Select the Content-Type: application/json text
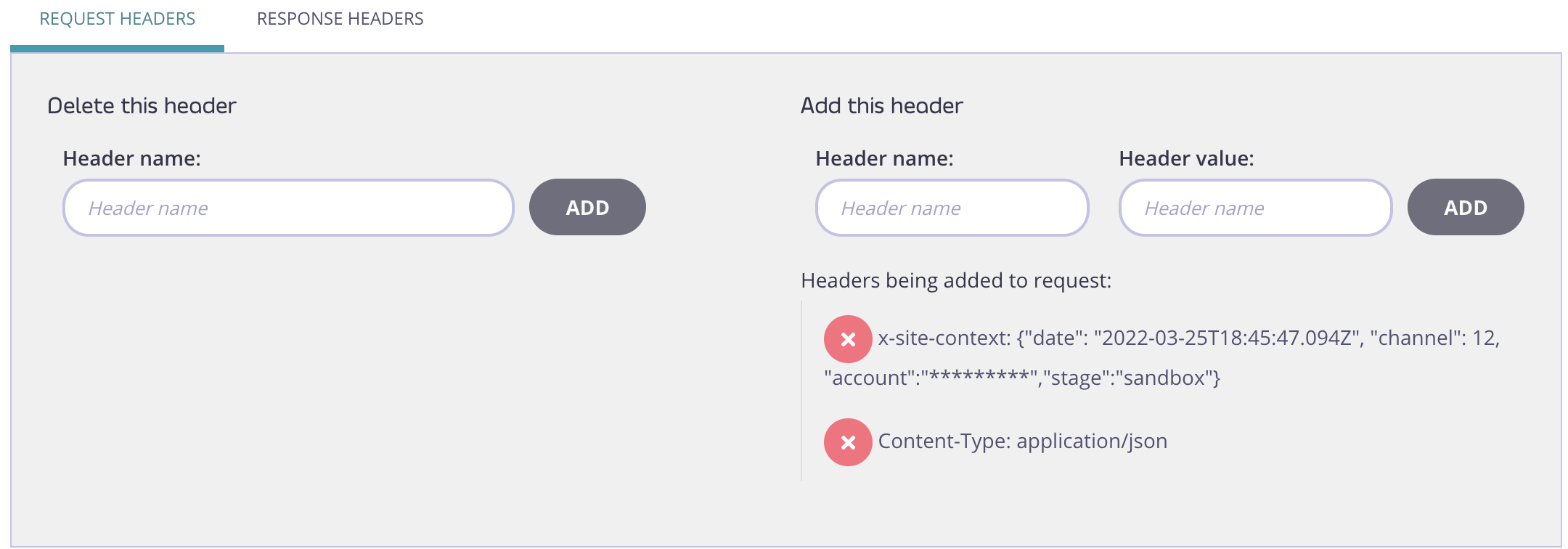This screenshot has height=549, width=1568. click(1023, 442)
